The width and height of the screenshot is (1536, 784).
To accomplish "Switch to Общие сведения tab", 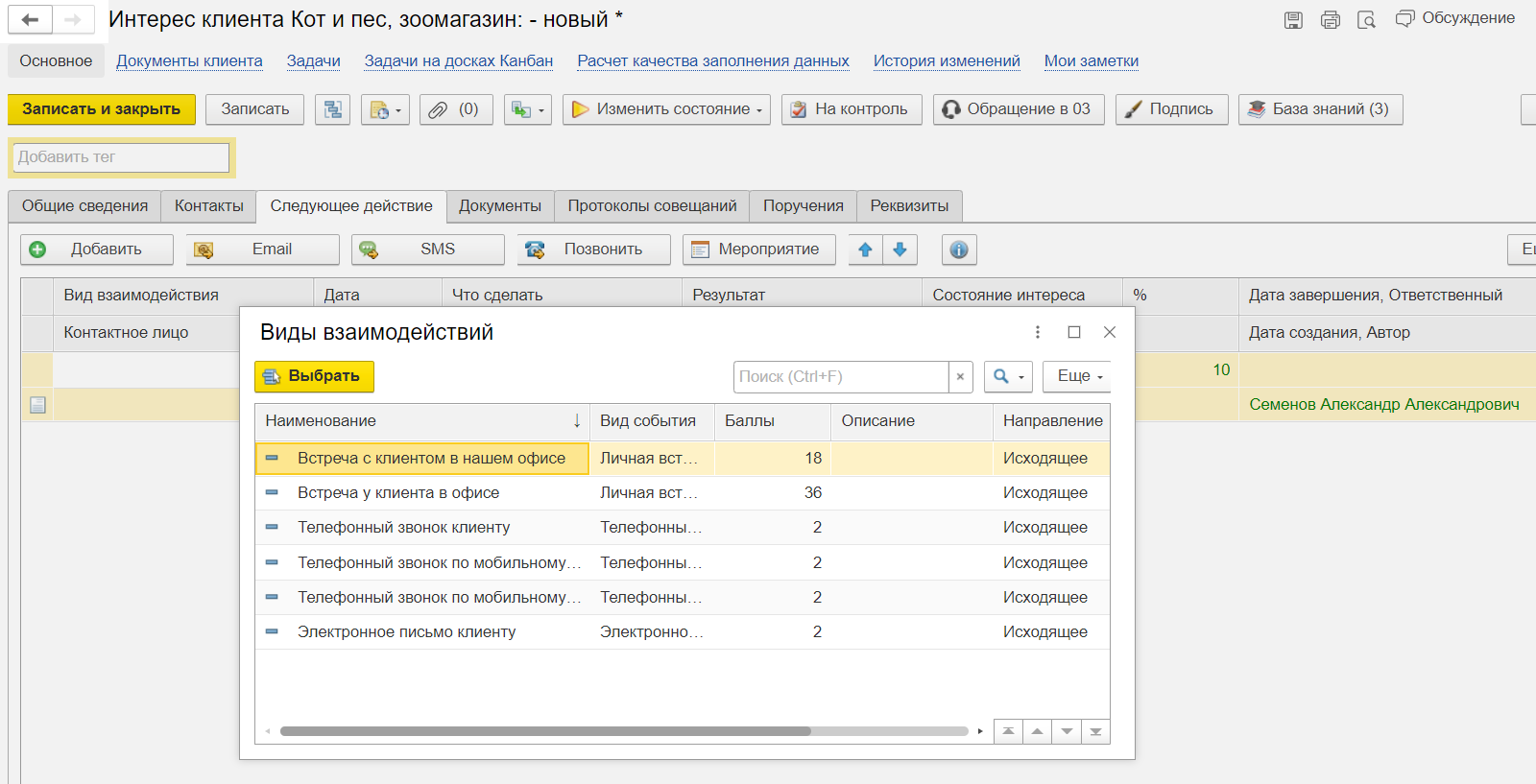I will 84,206.
